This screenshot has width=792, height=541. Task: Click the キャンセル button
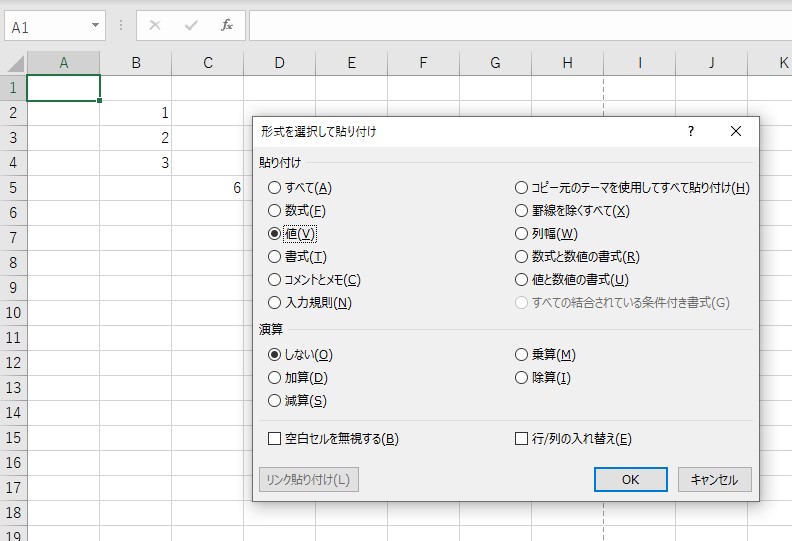point(714,480)
